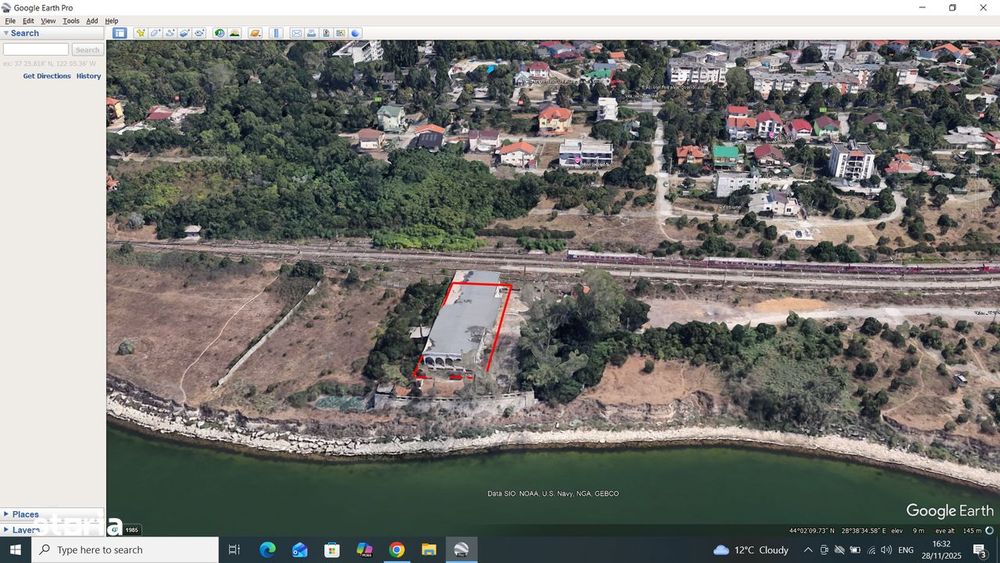Image resolution: width=1000 pixels, height=563 pixels.
Task: Add a placemark with the pushpin tool
Action: click(140, 33)
